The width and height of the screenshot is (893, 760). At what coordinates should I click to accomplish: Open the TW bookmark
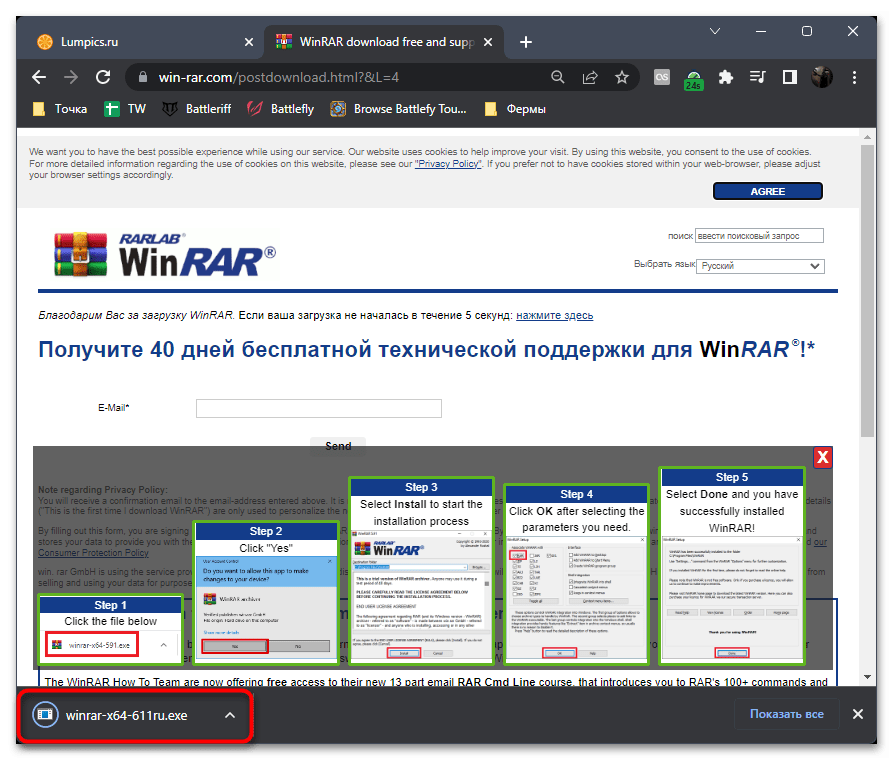click(x=125, y=109)
